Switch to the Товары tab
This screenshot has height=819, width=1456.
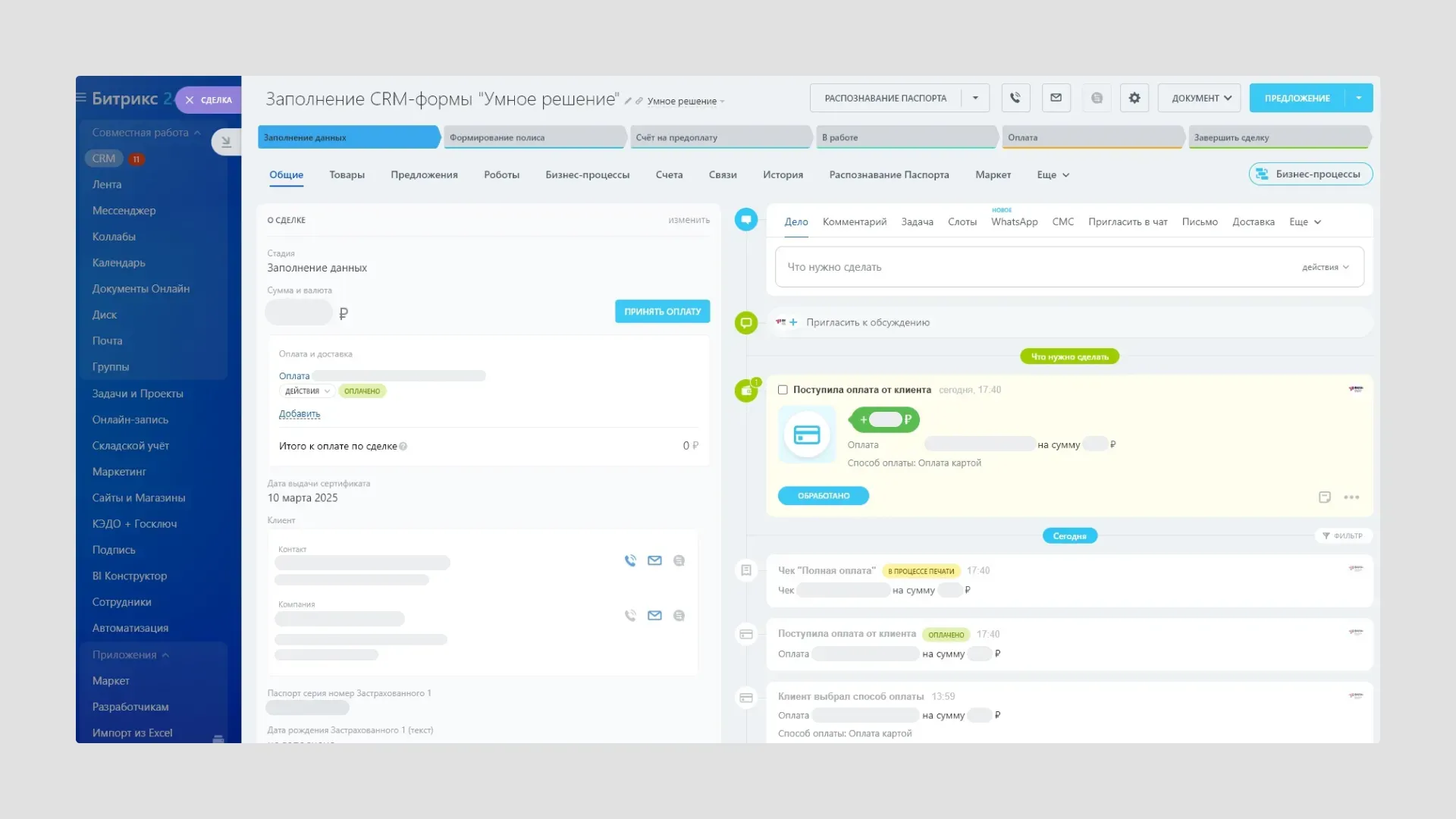(347, 174)
